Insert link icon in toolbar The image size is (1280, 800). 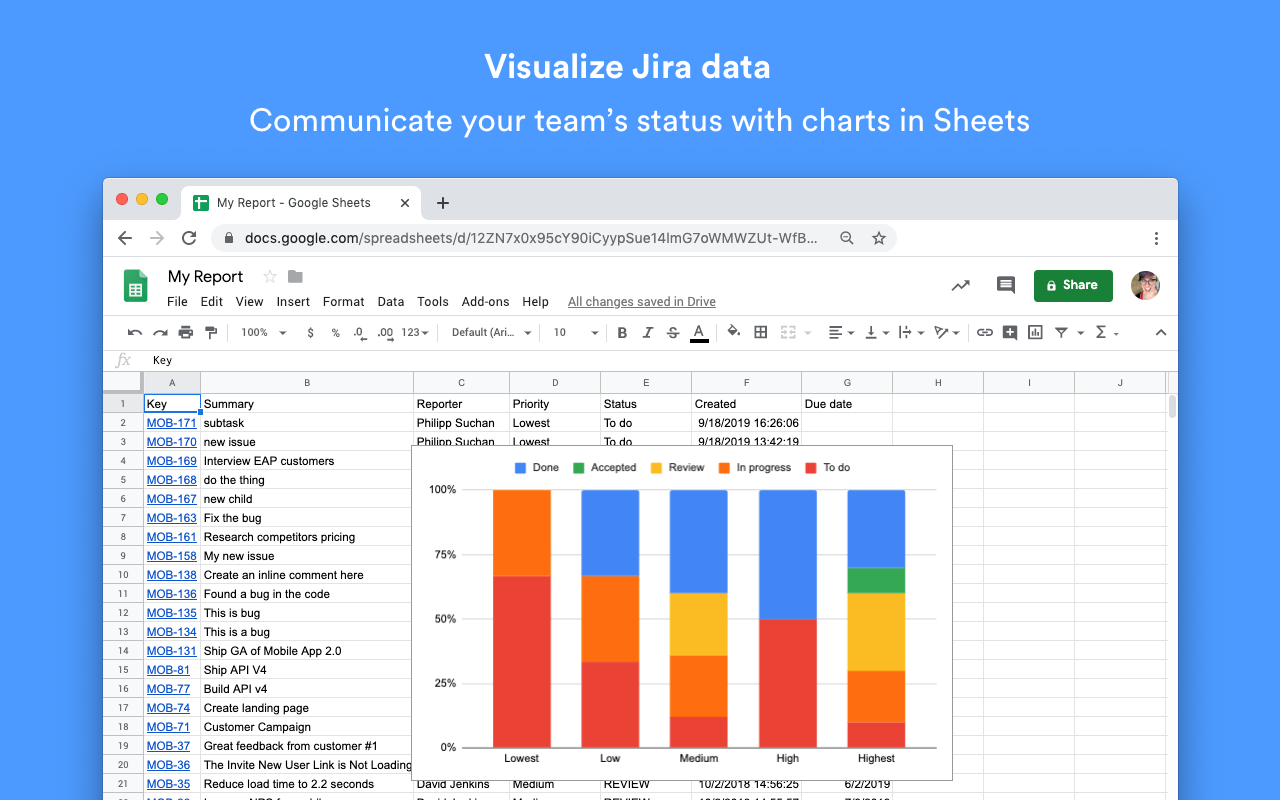985,333
